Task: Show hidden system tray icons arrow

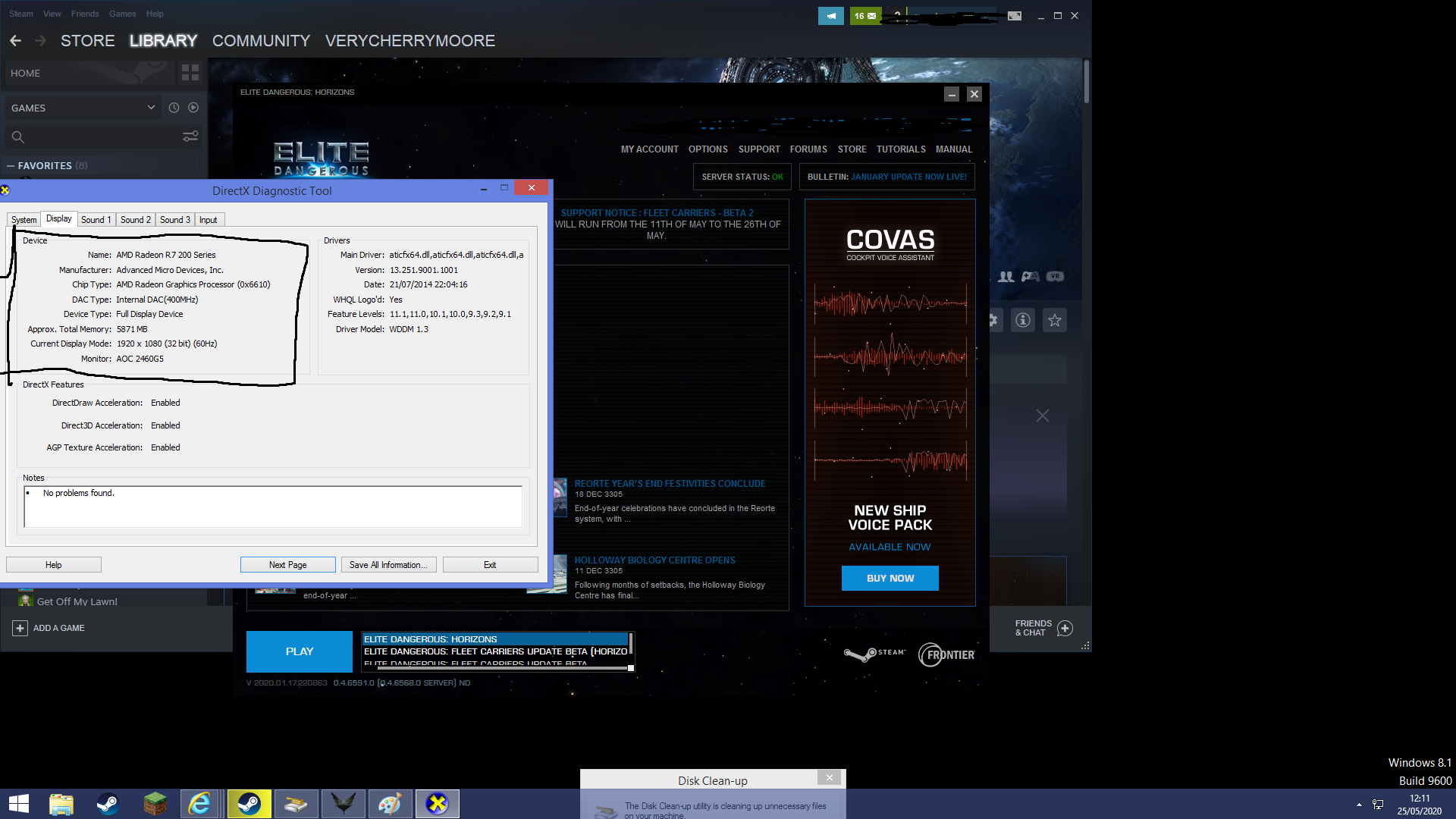Action: coord(1359,805)
